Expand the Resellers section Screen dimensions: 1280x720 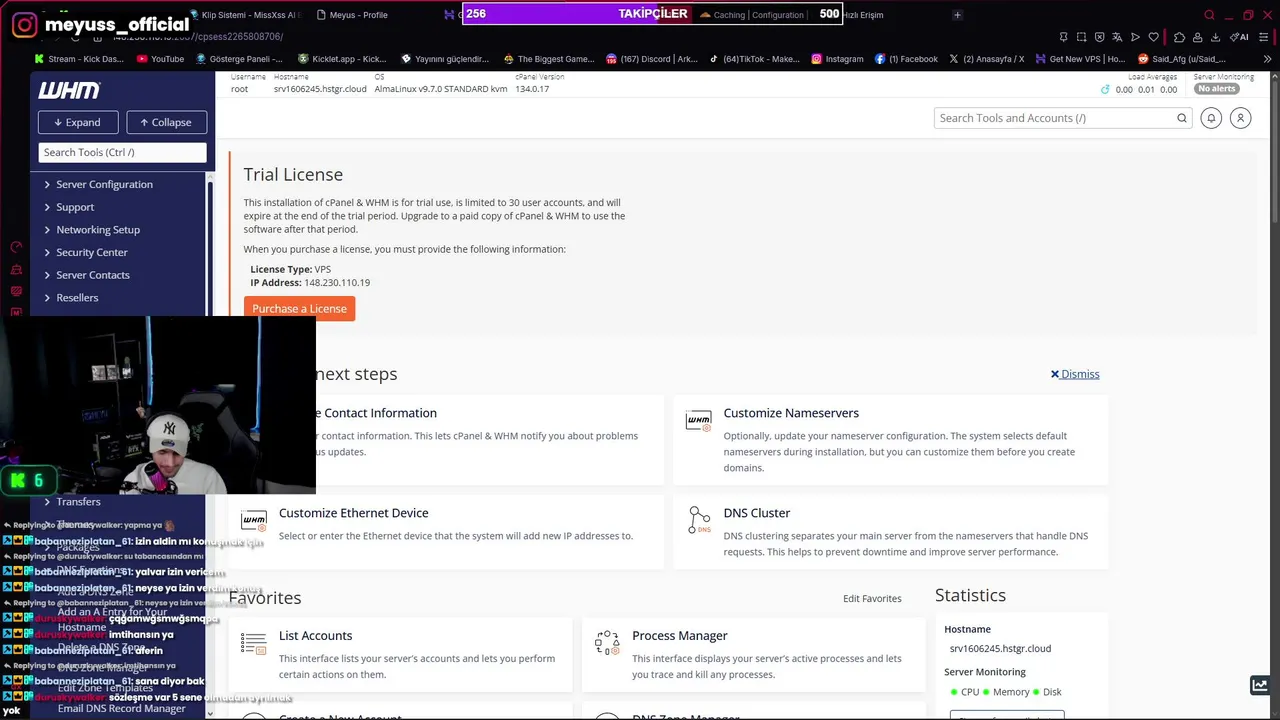click(77, 298)
